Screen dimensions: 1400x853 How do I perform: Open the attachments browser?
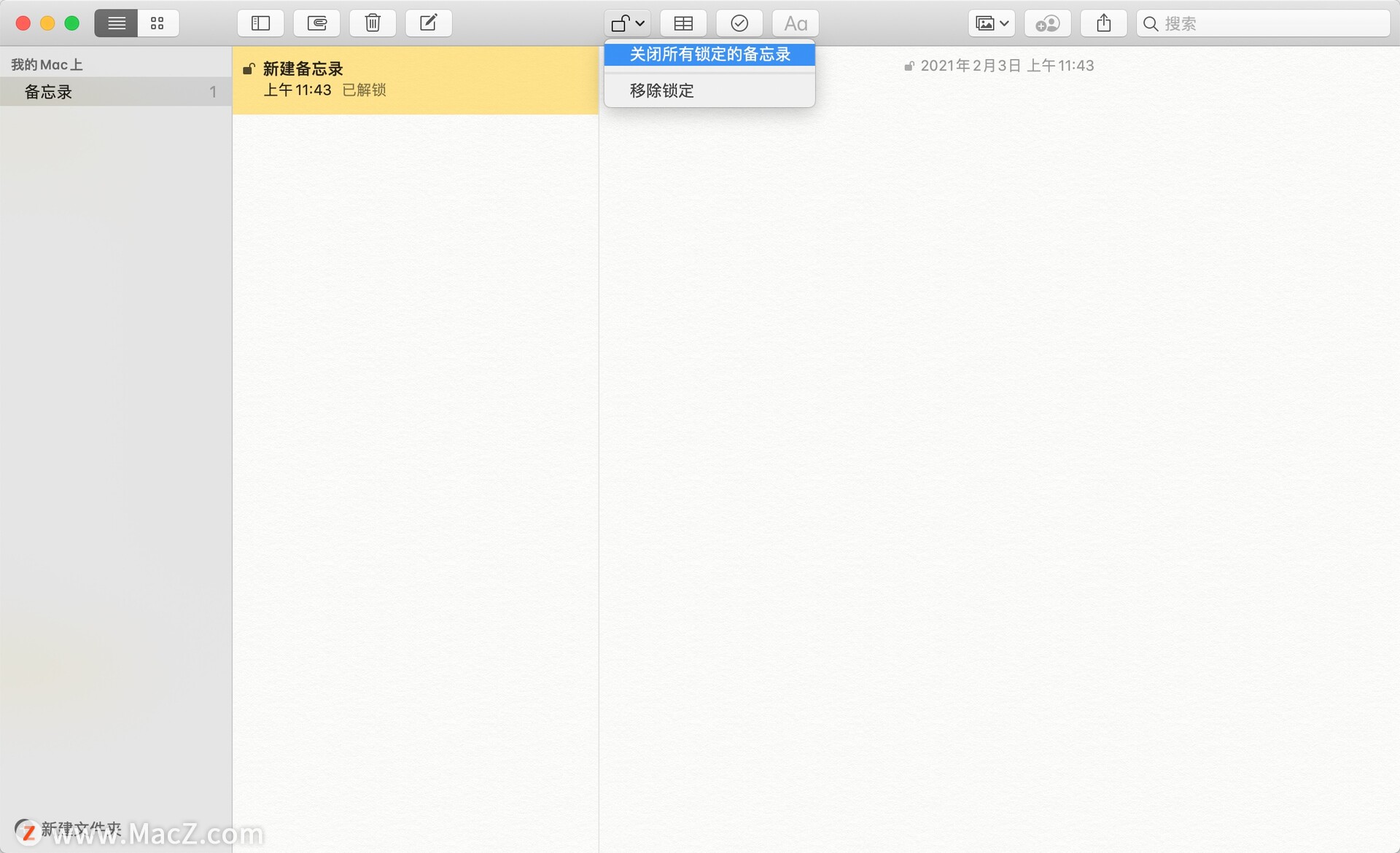pos(316,23)
